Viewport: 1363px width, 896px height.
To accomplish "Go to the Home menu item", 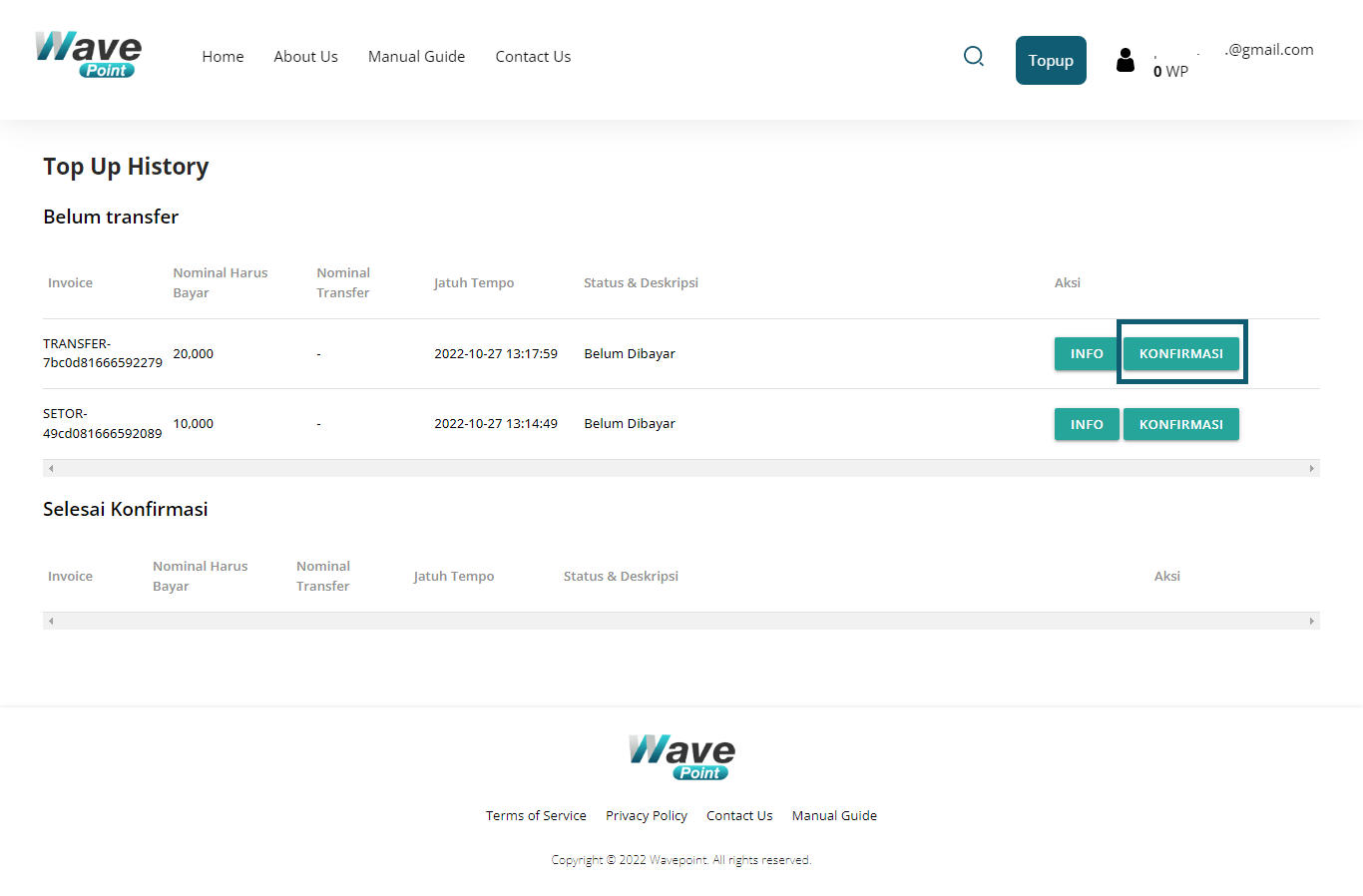I will [223, 57].
